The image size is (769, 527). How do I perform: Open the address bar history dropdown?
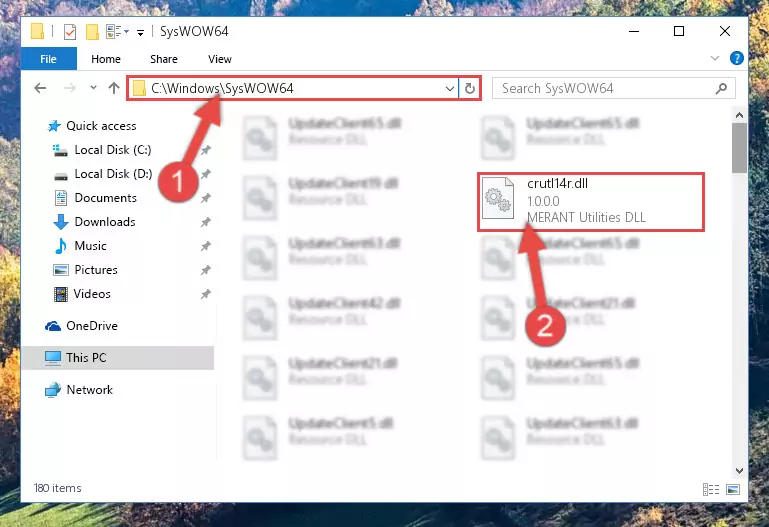pyautogui.click(x=450, y=89)
